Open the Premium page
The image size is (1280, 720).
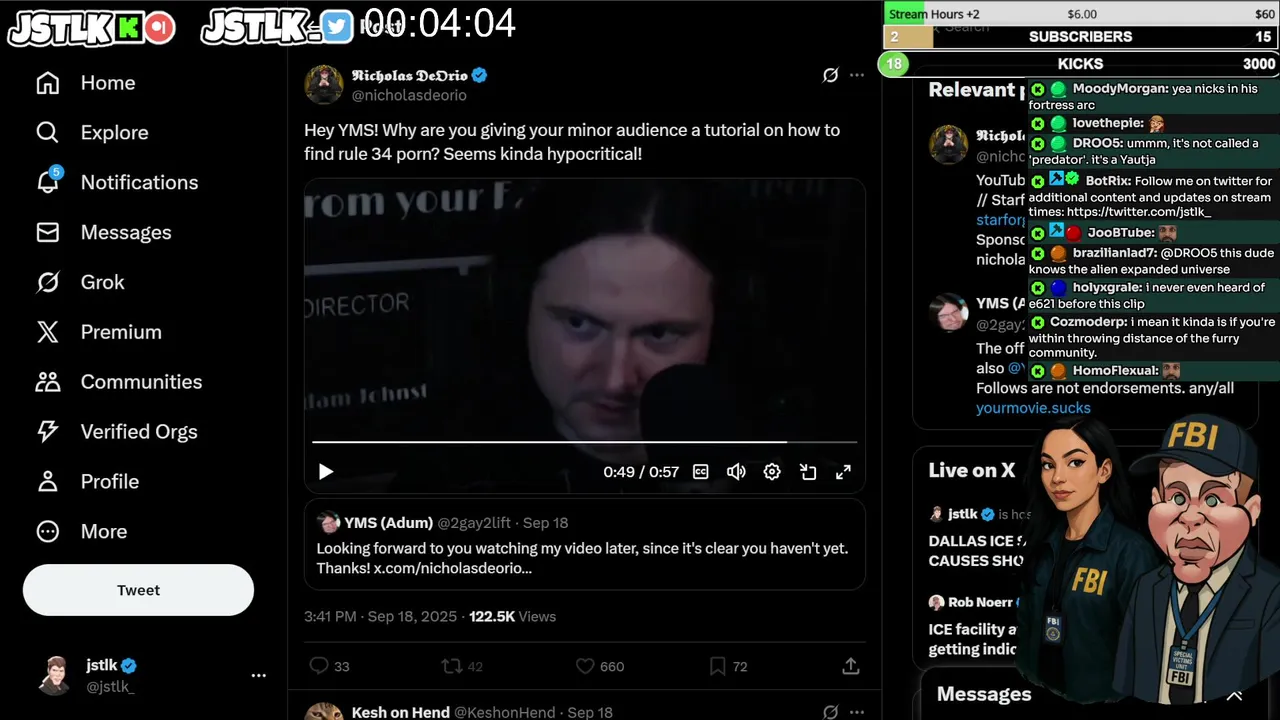click(x=98, y=332)
